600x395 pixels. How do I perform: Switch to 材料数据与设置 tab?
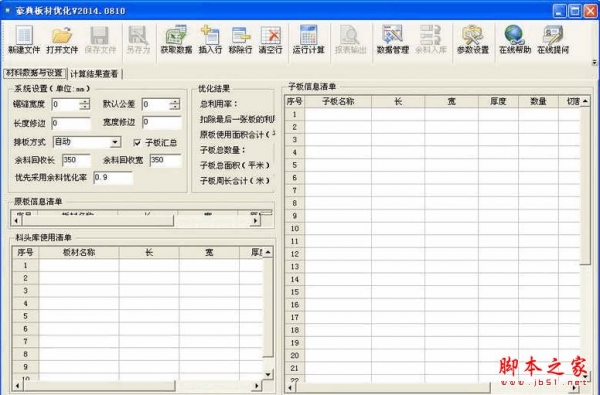34,73
